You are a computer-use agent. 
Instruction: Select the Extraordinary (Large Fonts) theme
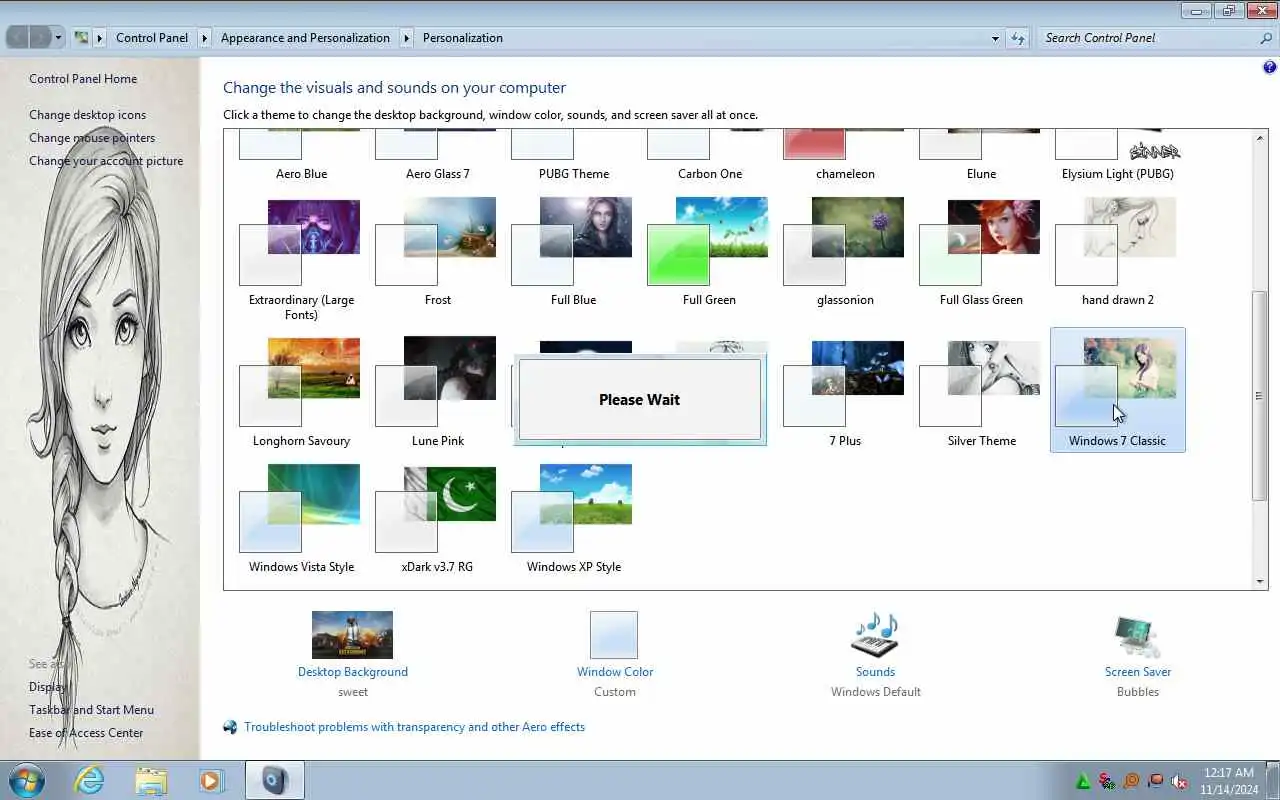[301, 258]
